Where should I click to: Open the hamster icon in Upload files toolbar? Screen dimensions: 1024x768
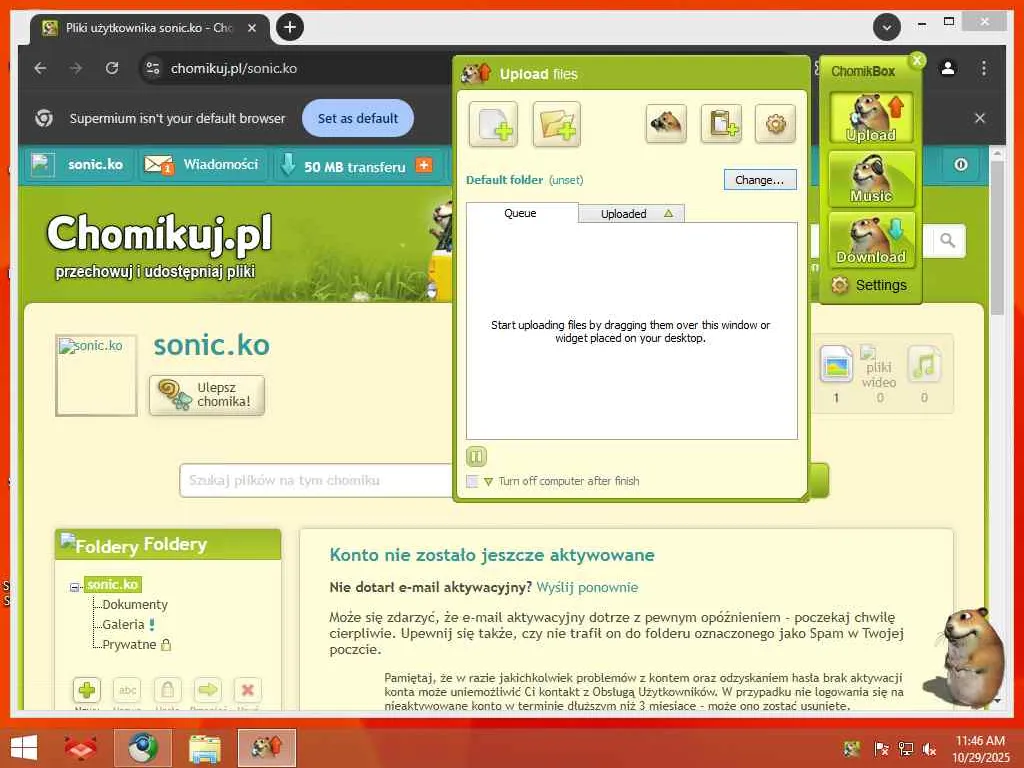[665, 123]
